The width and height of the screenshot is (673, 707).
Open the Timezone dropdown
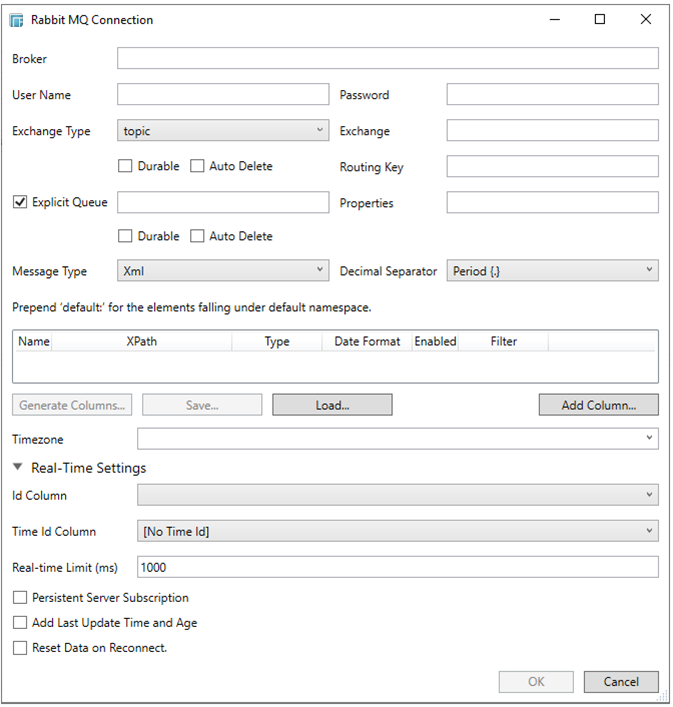click(x=398, y=439)
